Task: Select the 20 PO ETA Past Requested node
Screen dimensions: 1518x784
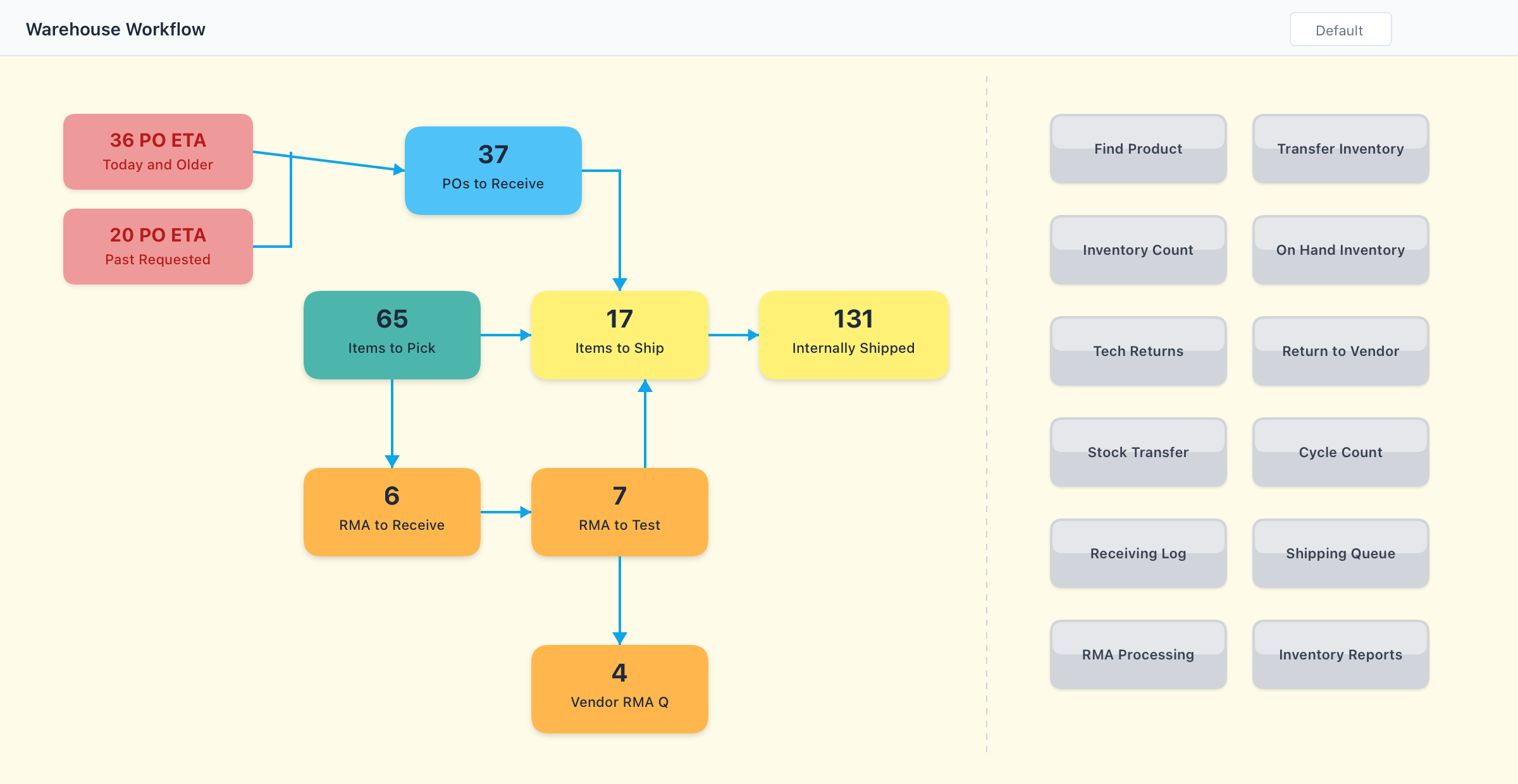Action: [x=157, y=247]
